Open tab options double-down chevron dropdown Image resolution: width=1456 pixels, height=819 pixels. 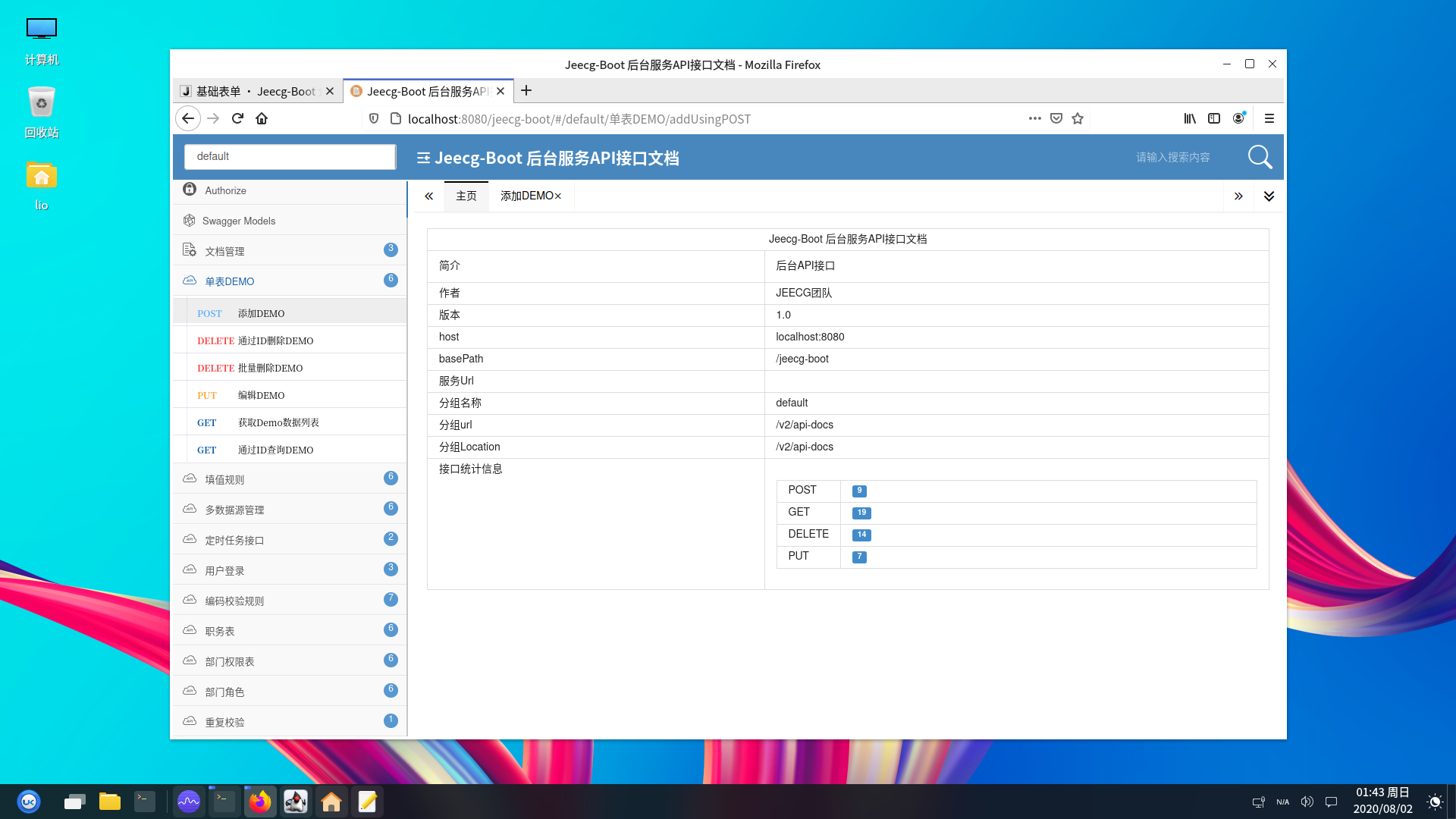tap(1269, 196)
